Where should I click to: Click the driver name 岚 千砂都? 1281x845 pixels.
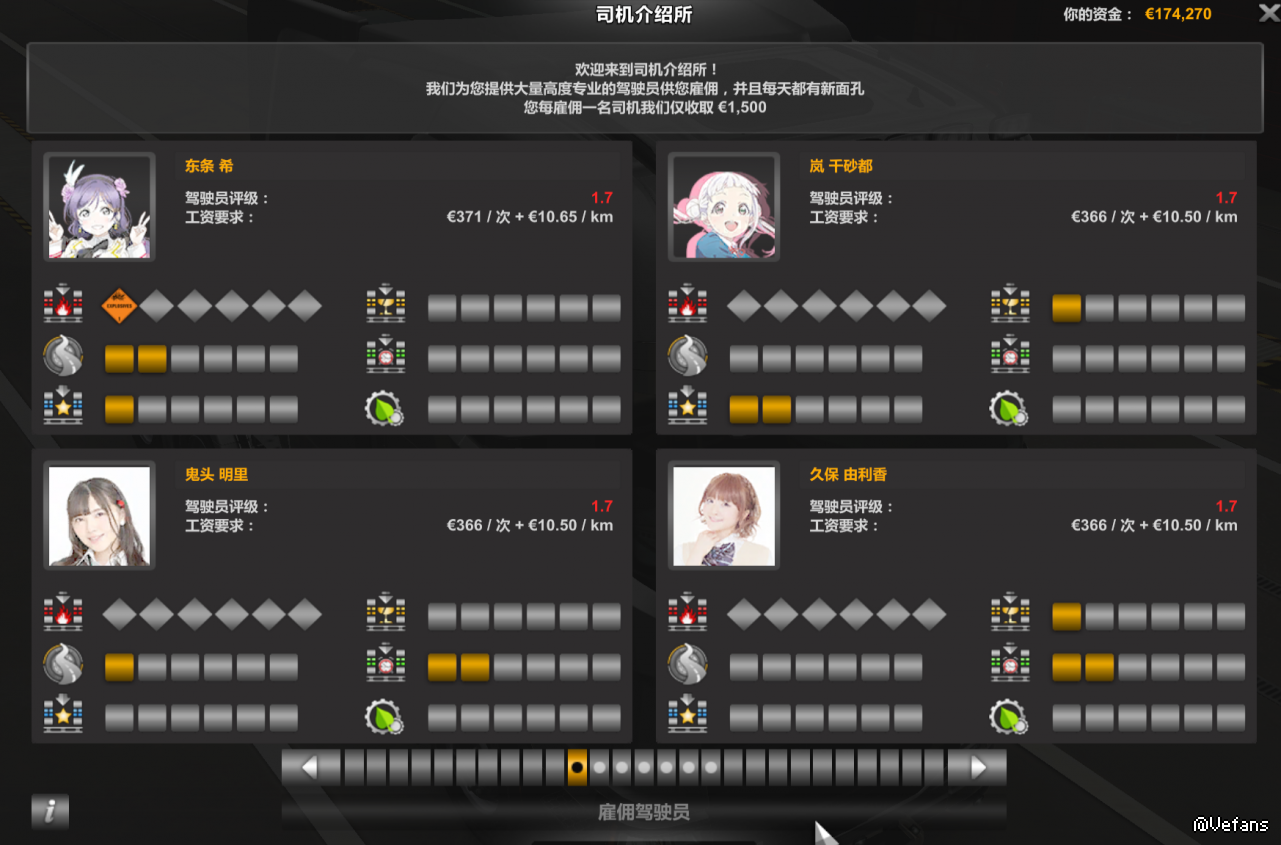[x=841, y=166]
